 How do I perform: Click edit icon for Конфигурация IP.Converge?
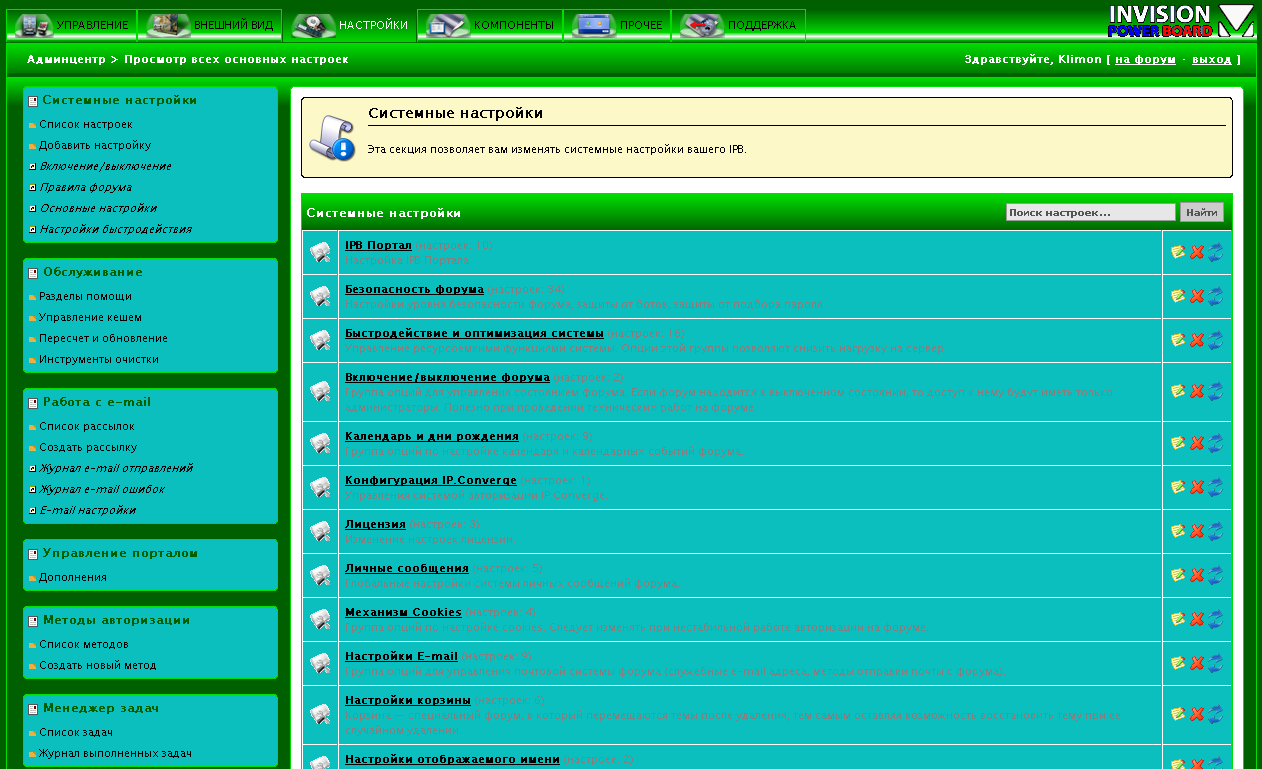pyautogui.click(x=1178, y=488)
